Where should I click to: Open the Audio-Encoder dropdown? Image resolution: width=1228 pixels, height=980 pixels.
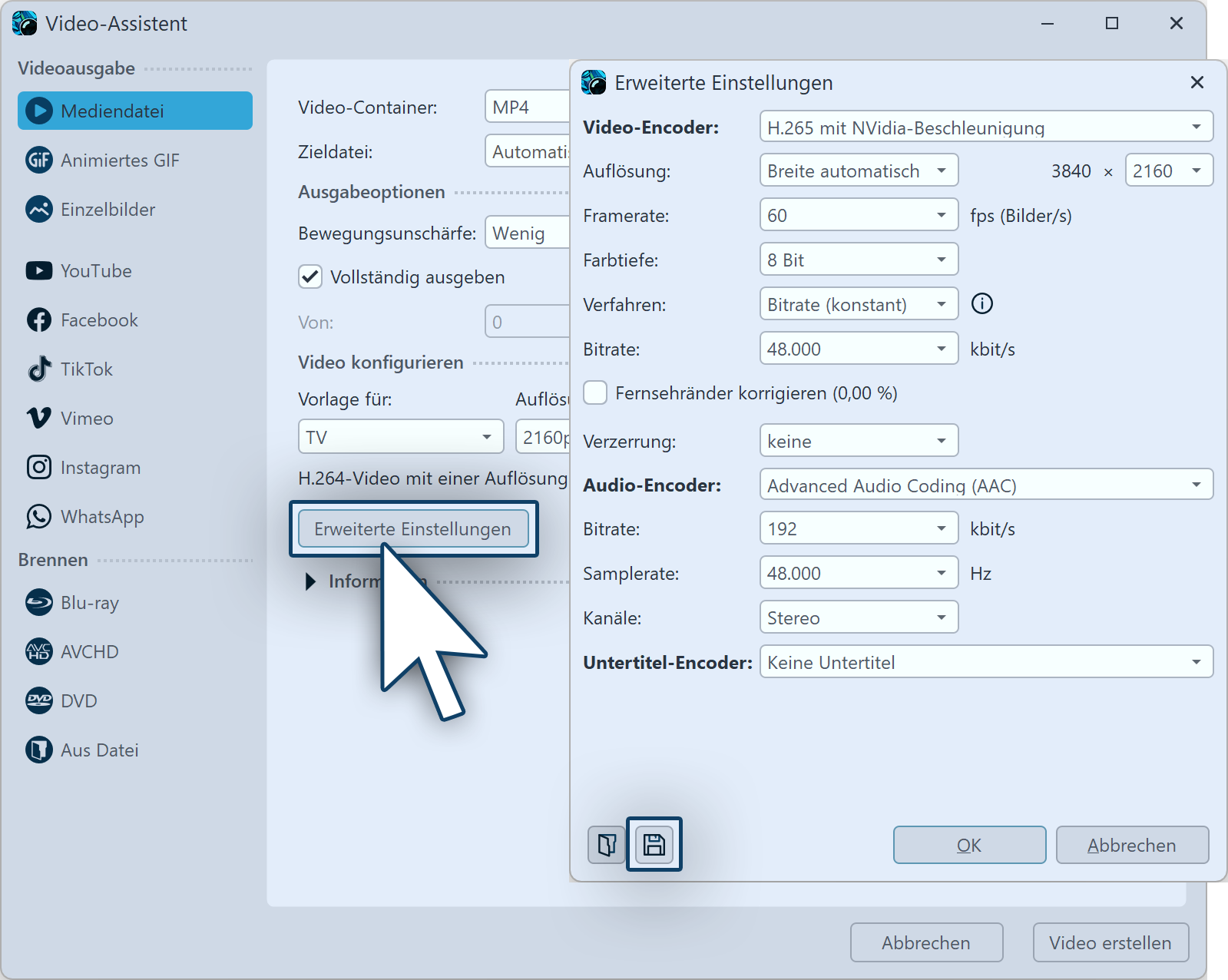[985, 485]
